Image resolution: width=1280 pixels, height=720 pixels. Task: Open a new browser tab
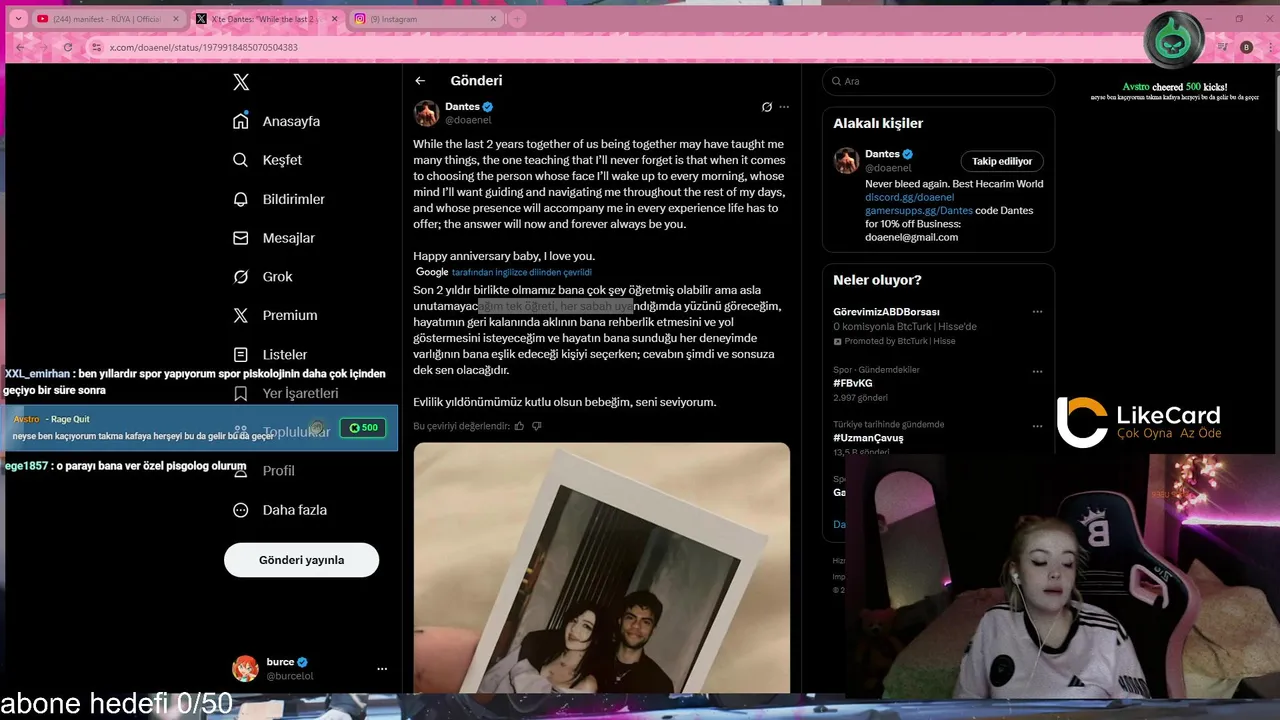pos(517,19)
